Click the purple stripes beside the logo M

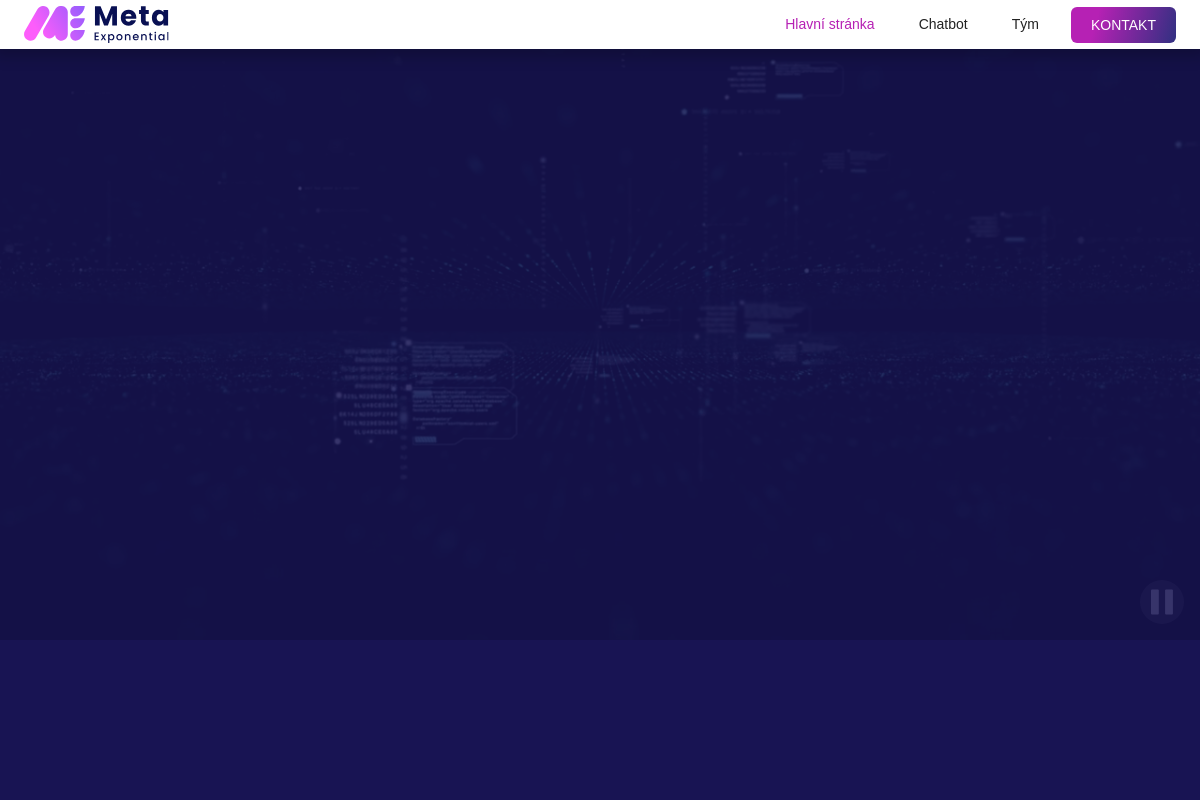pos(77,23)
